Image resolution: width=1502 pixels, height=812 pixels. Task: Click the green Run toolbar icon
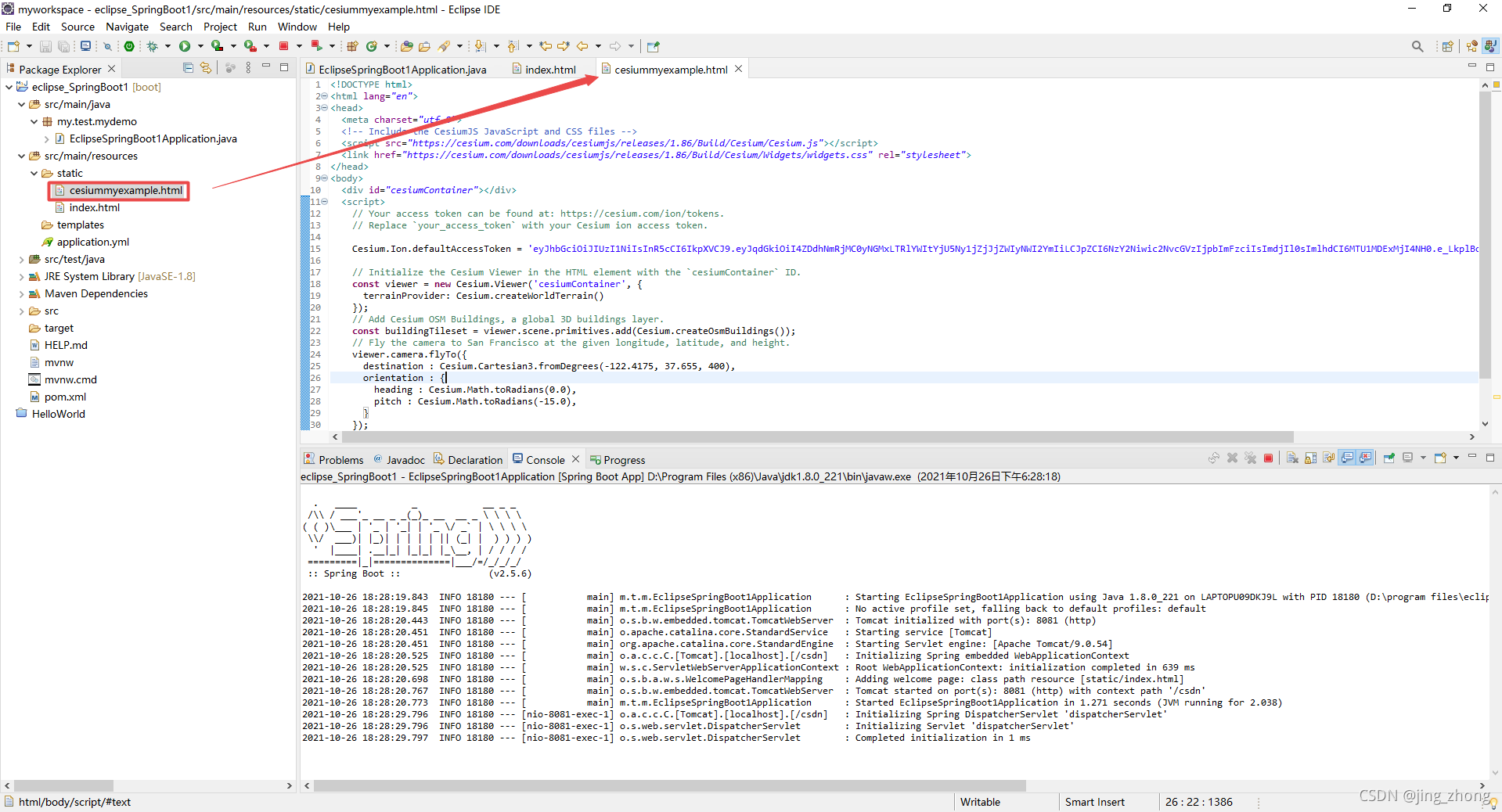tap(185, 46)
